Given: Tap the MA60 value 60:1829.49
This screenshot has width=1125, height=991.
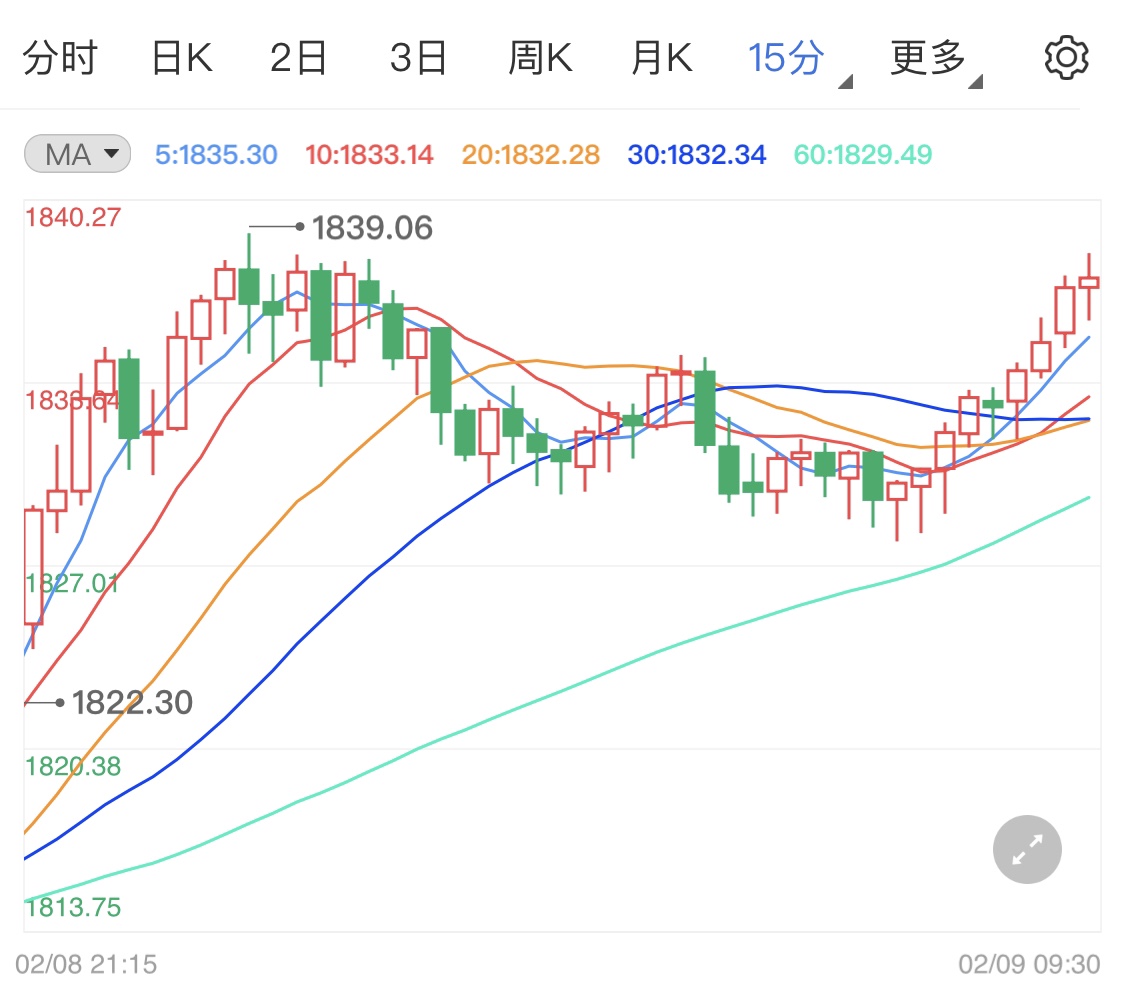Looking at the screenshot, I should click(862, 154).
